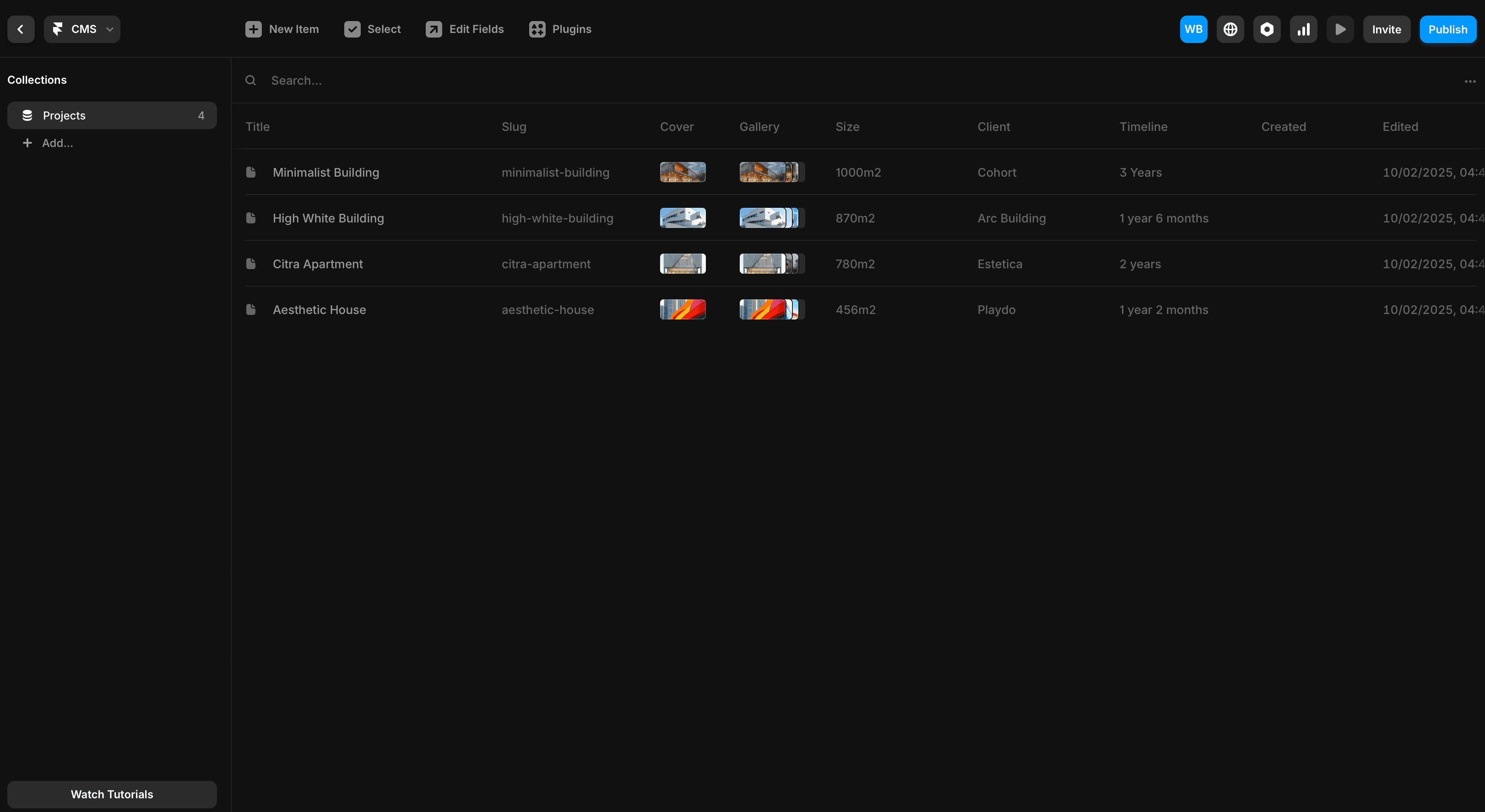Screen dimensions: 1485x812
Task: Click the Arc Building client cell
Action: [1011, 218]
